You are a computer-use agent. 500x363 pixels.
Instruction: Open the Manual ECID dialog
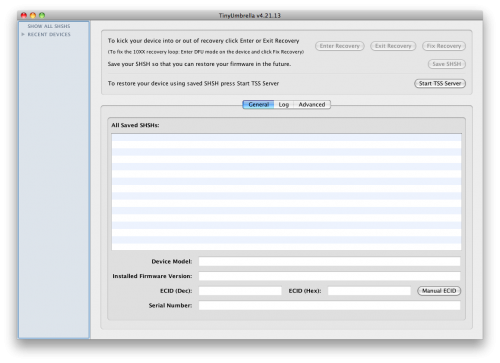pyautogui.click(x=439, y=291)
